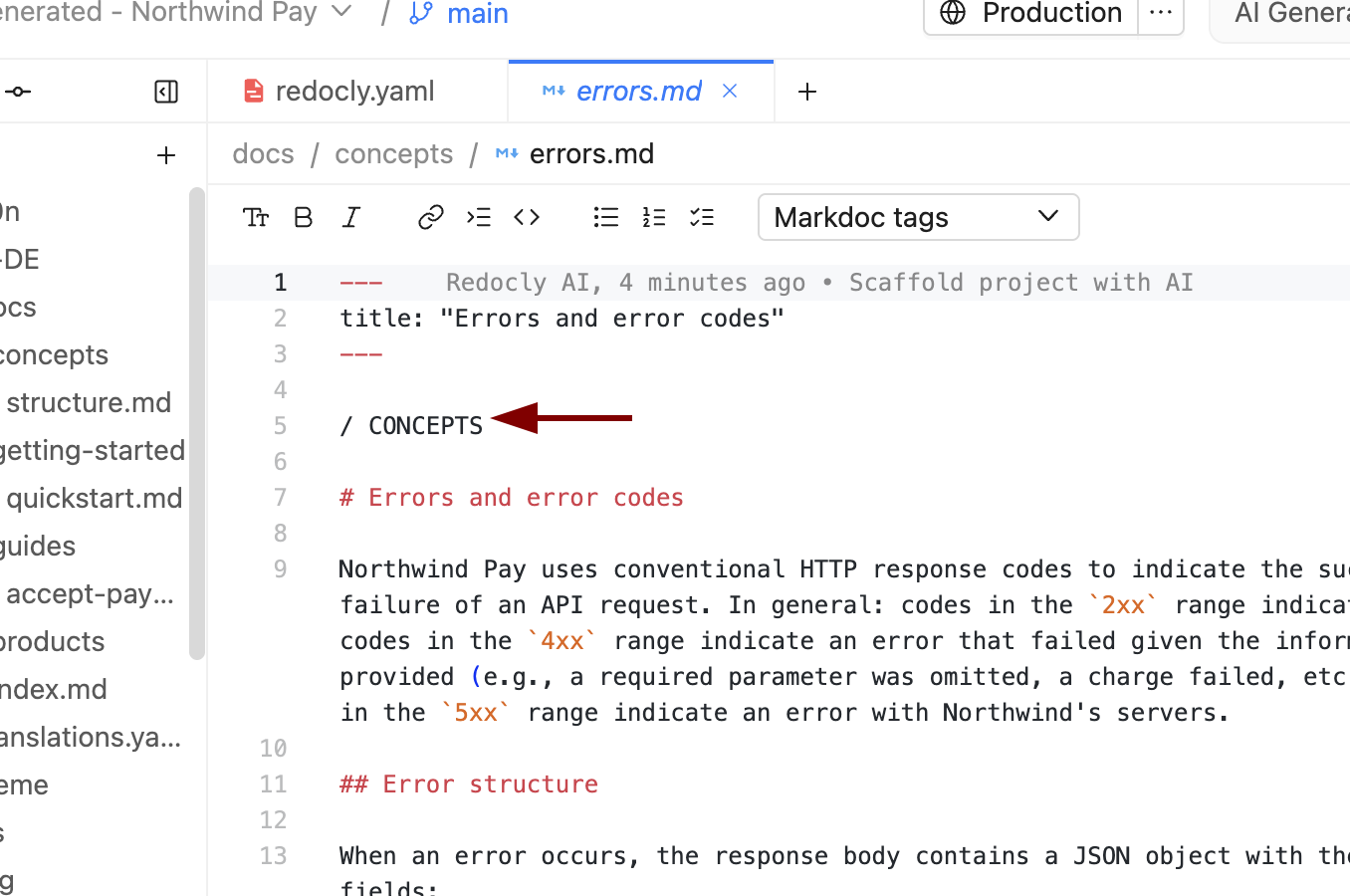Open the Markdoc tags dropdown
Viewport: 1350px width, 896px height.
[918, 217]
